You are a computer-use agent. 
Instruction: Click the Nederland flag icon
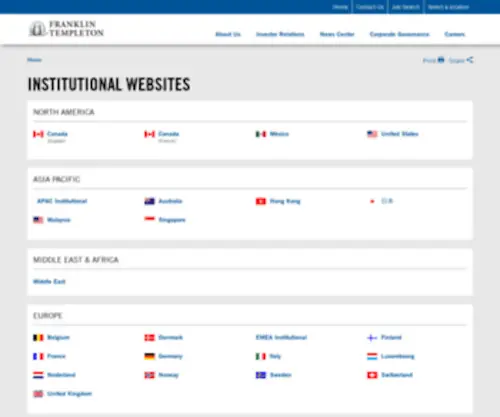[38, 375]
